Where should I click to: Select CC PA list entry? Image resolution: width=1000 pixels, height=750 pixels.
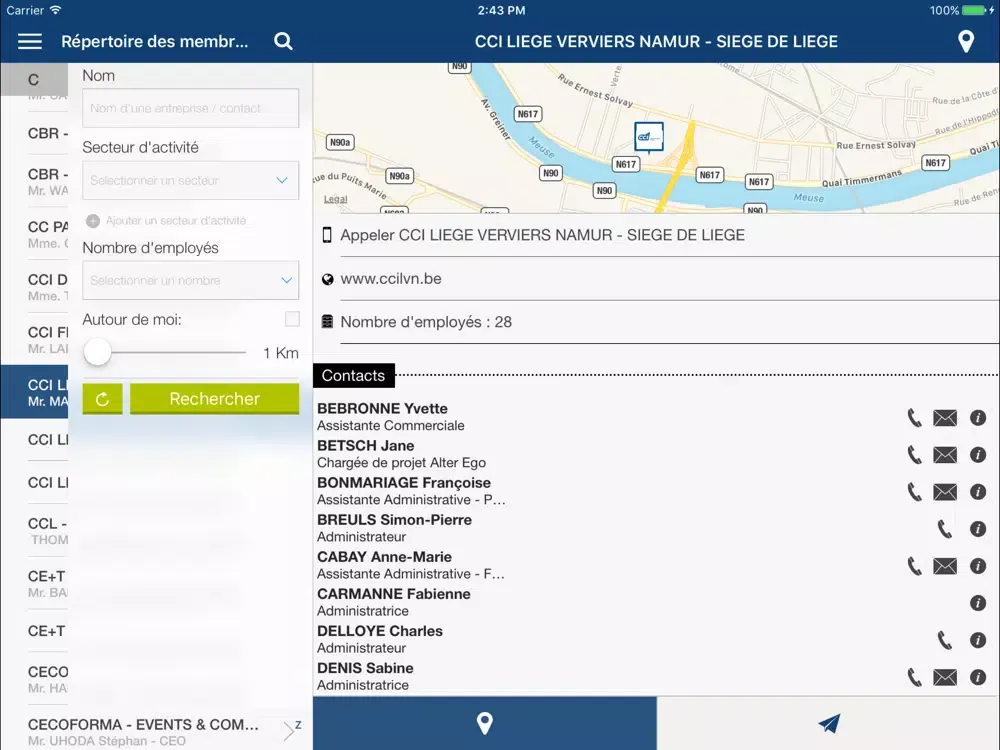point(47,234)
